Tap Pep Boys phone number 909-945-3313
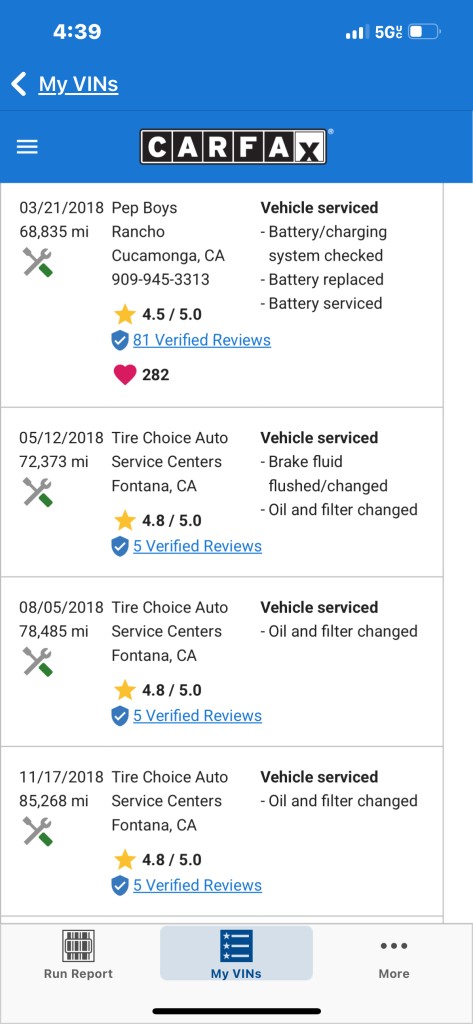473x1024 pixels. coord(161,280)
